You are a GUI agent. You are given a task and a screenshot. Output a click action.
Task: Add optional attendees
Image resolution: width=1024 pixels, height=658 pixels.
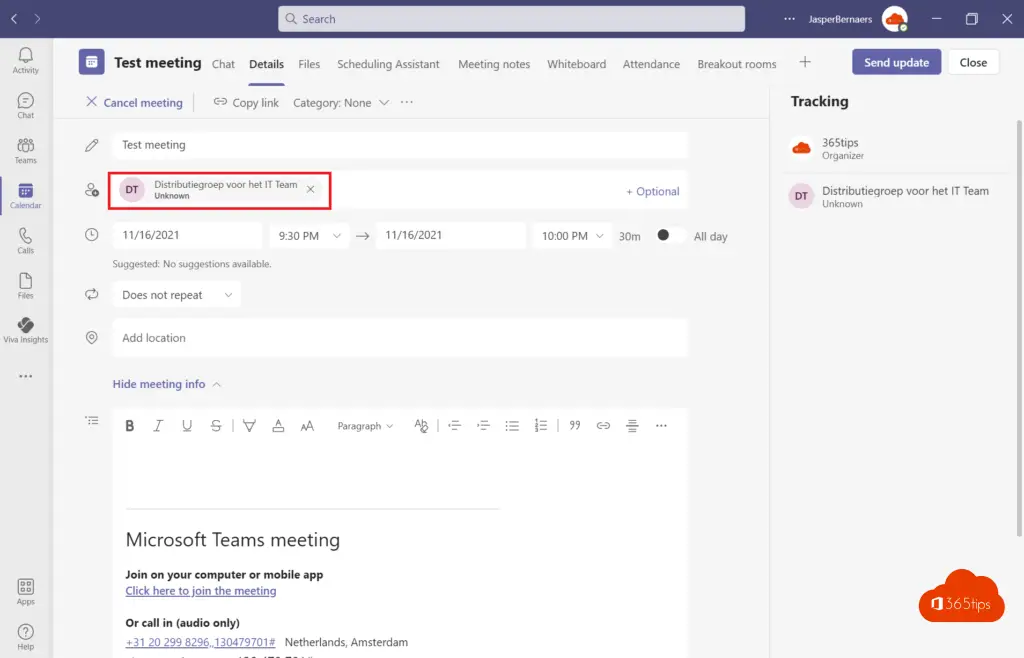(652, 191)
